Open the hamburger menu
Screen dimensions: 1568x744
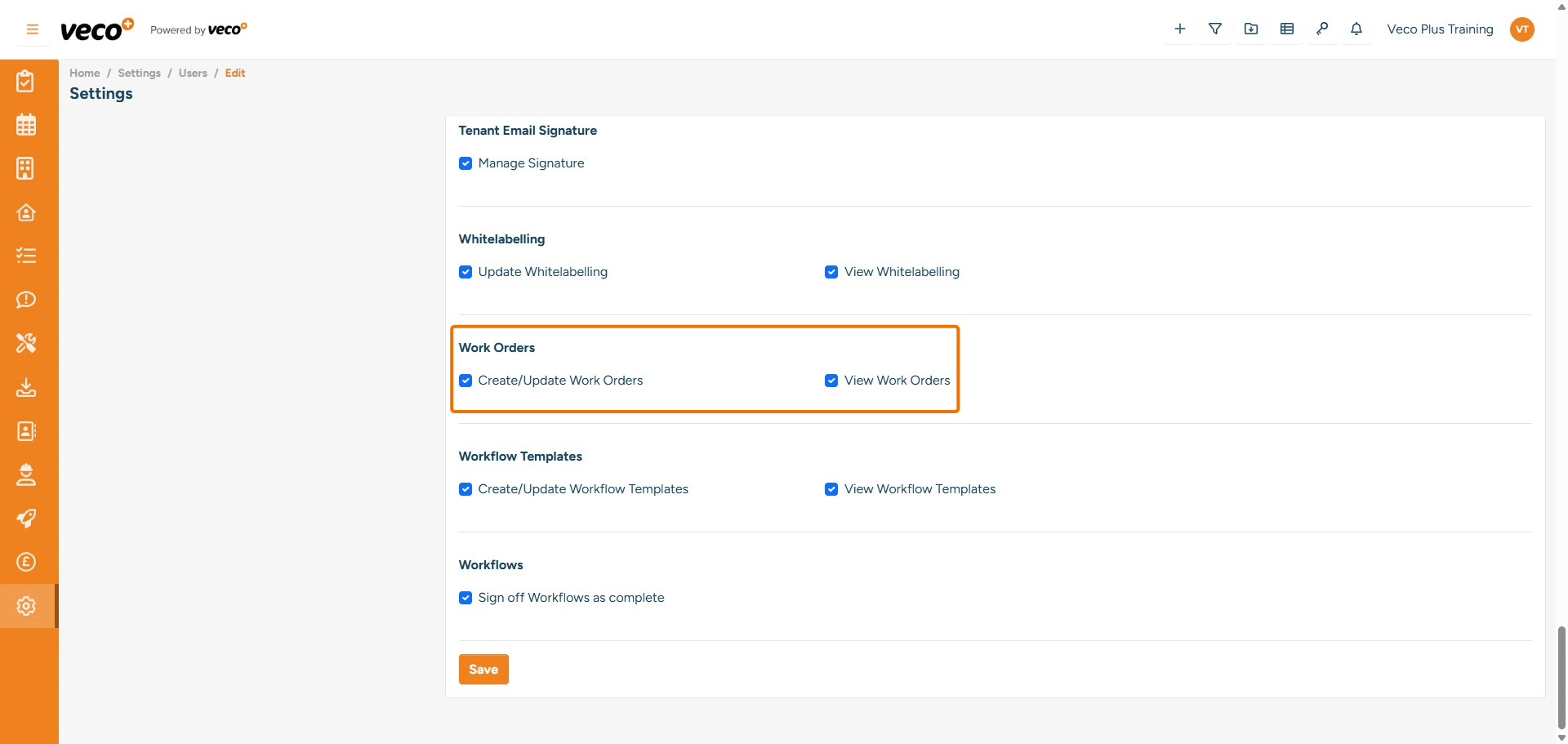pyautogui.click(x=33, y=29)
